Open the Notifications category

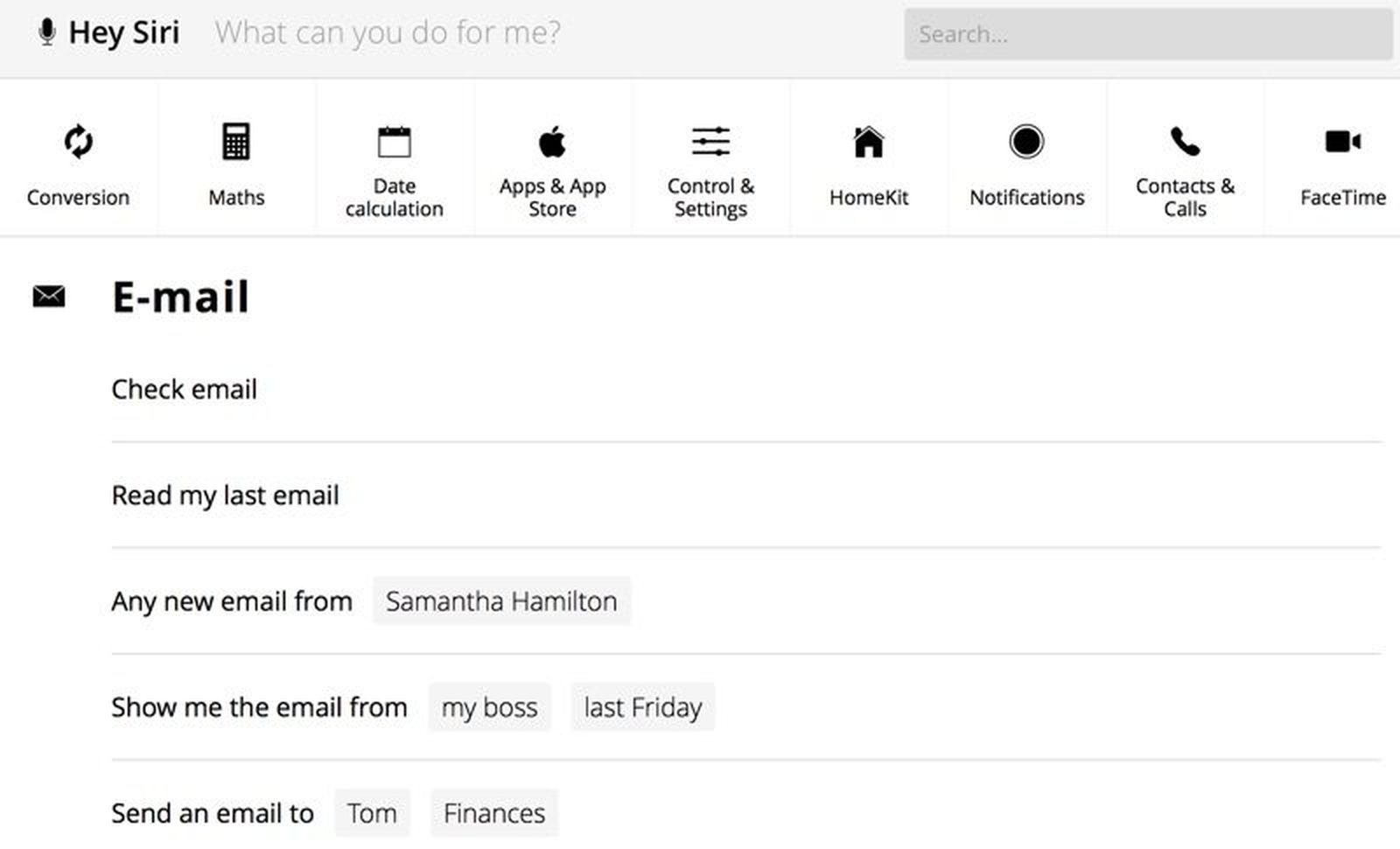1026,158
